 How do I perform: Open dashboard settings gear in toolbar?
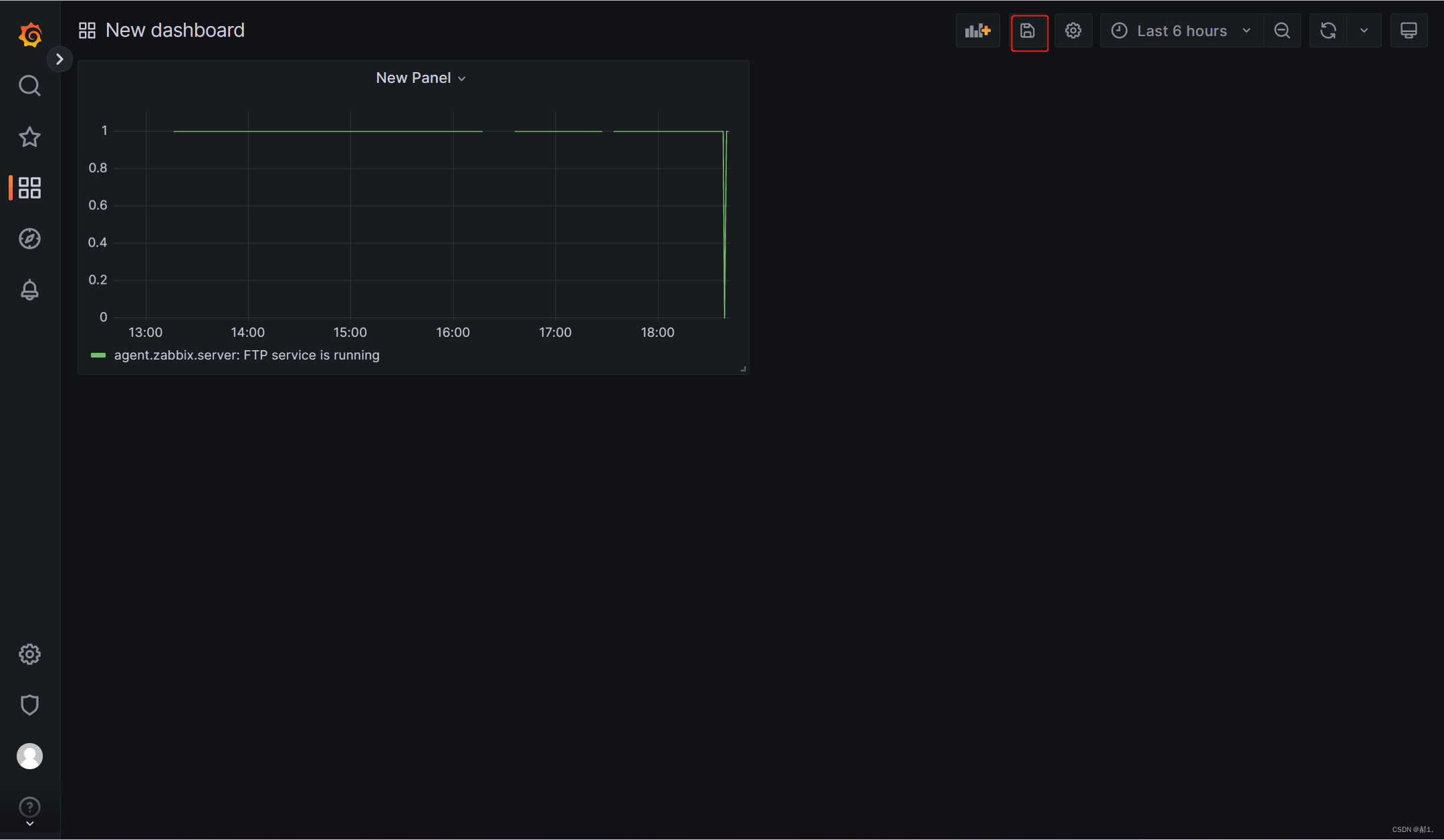click(1073, 31)
